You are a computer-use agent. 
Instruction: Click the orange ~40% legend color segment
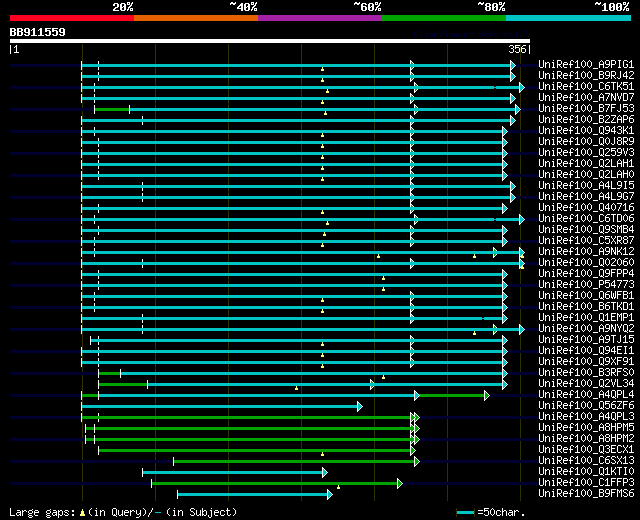pos(196,18)
